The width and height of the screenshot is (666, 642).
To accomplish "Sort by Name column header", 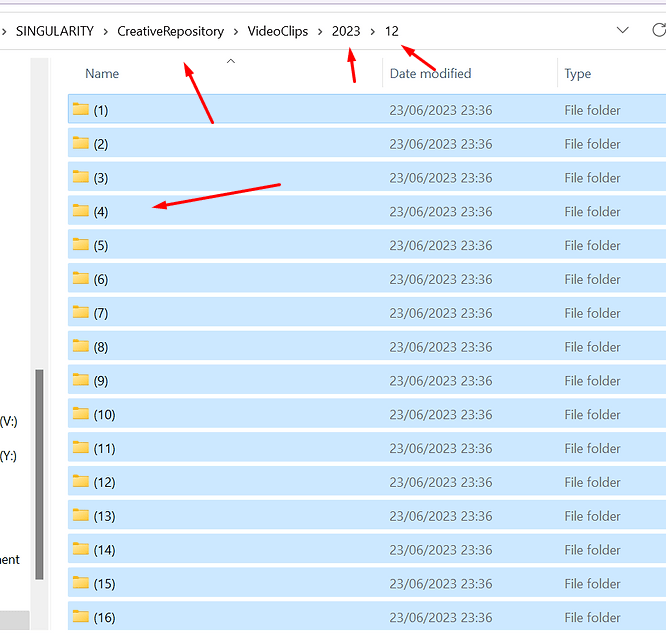I will pyautogui.click(x=102, y=74).
